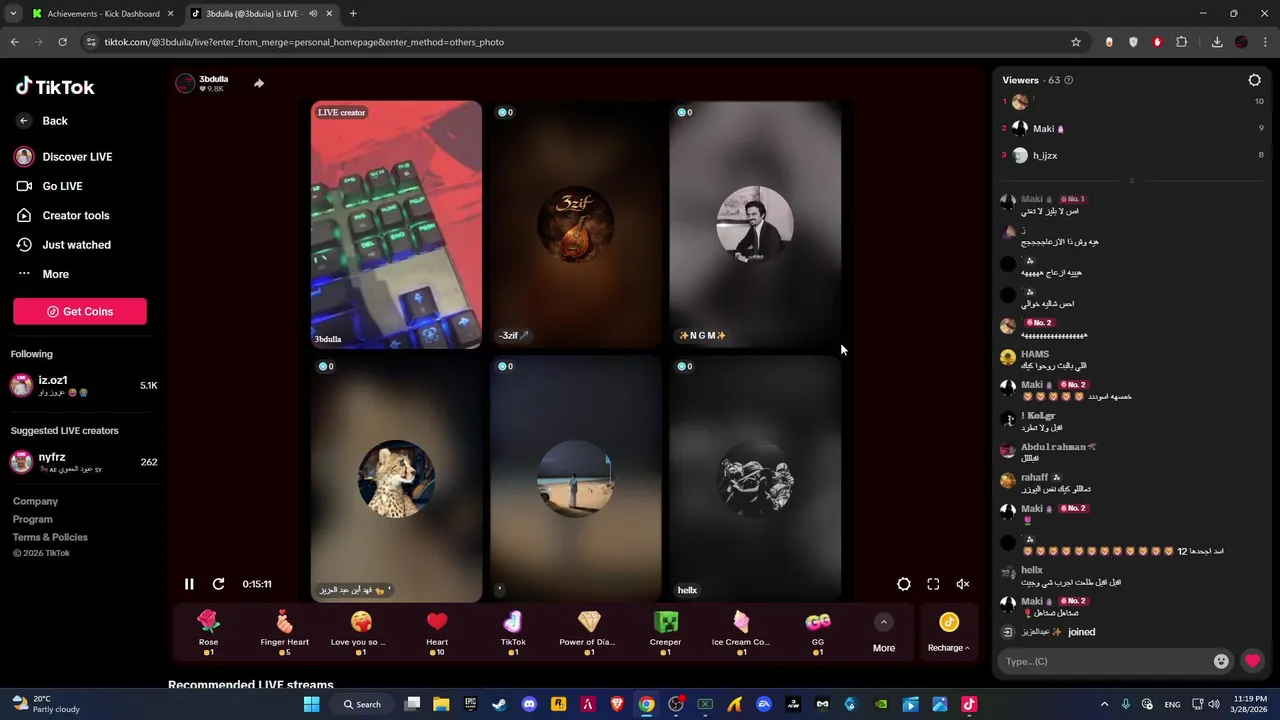Unmute the live stream audio
The width and height of the screenshot is (1280, 720).
pyautogui.click(x=963, y=584)
